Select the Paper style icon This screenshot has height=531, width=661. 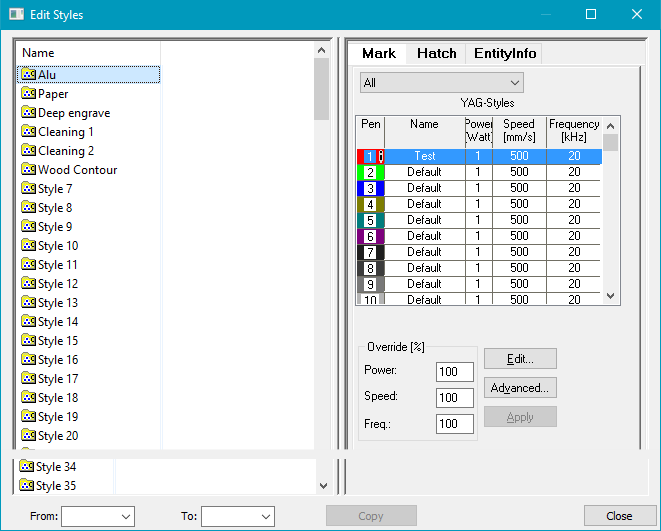29,94
